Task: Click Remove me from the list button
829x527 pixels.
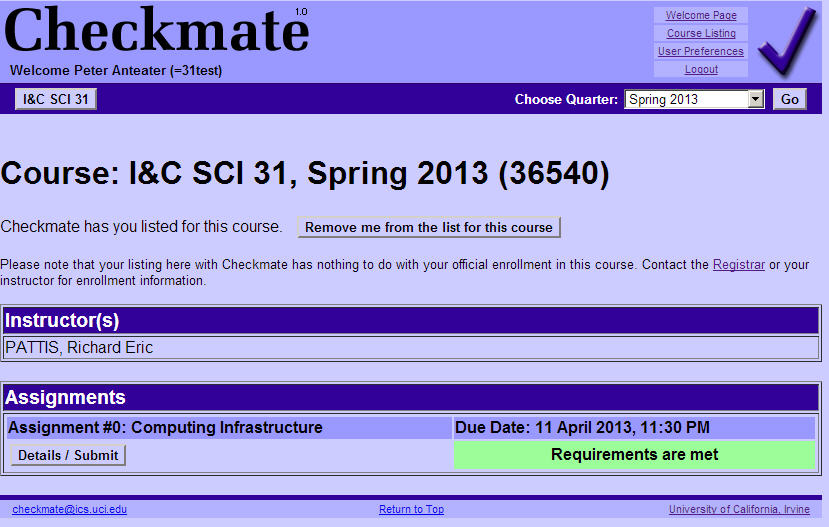Action: pyautogui.click(x=428, y=227)
